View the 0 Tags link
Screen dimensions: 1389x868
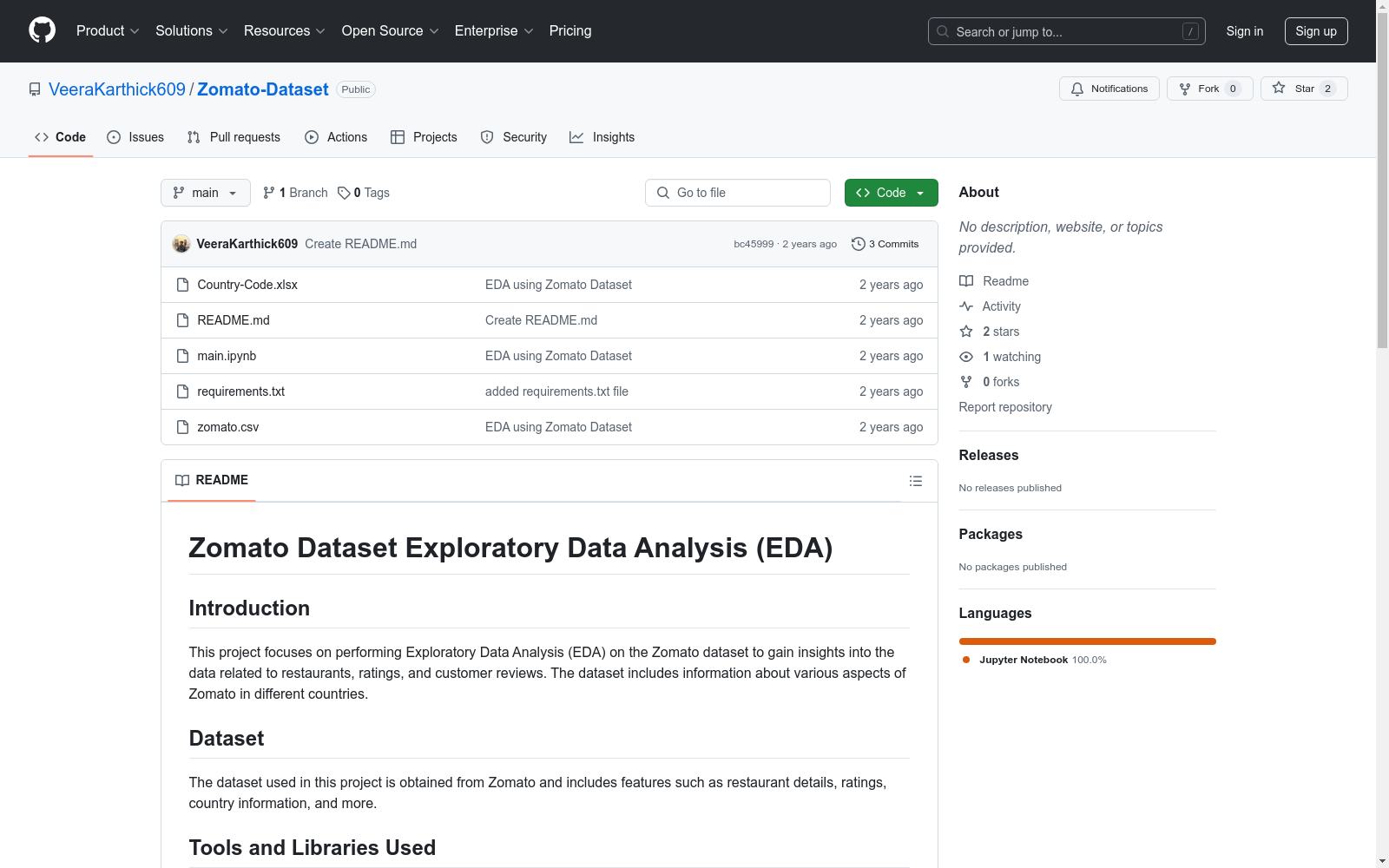tap(364, 193)
